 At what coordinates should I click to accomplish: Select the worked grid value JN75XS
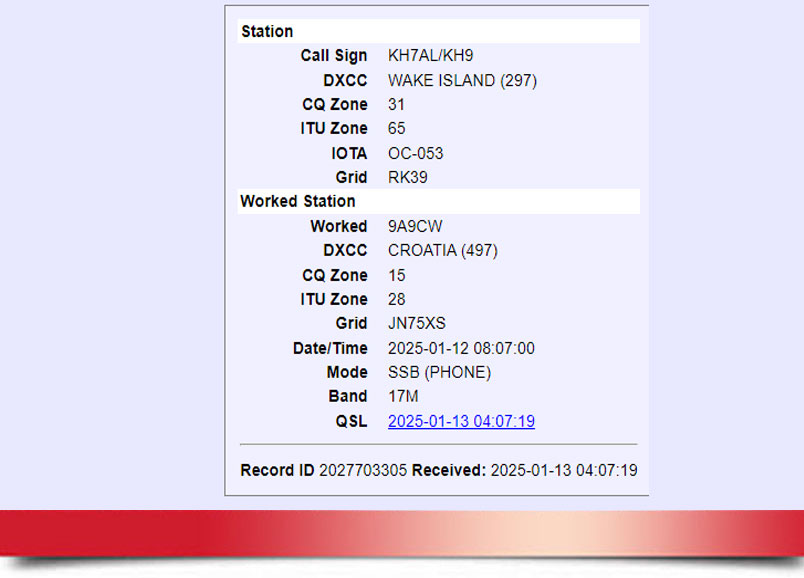[x=417, y=324]
